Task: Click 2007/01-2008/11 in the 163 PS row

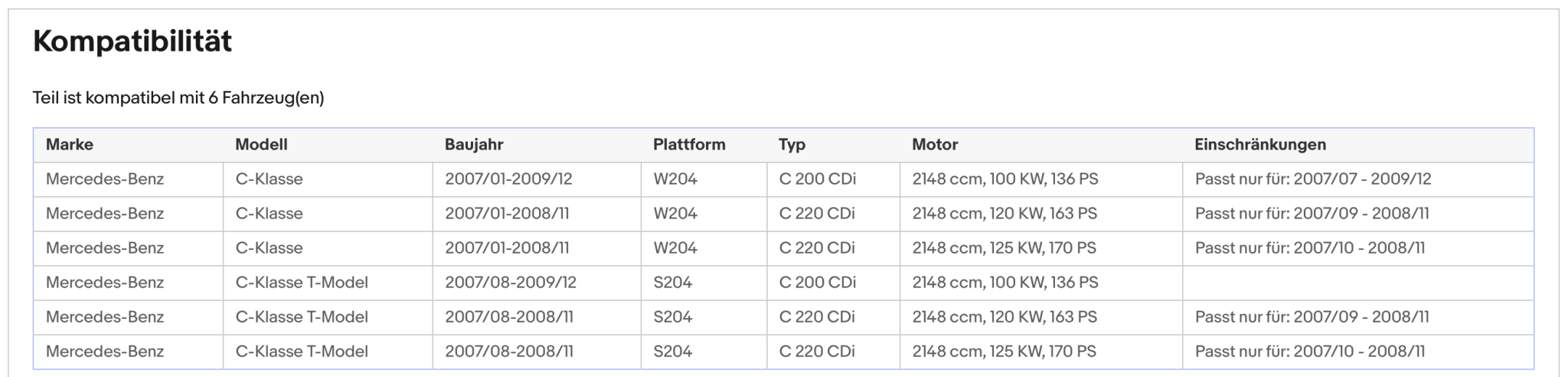Action: tap(507, 214)
